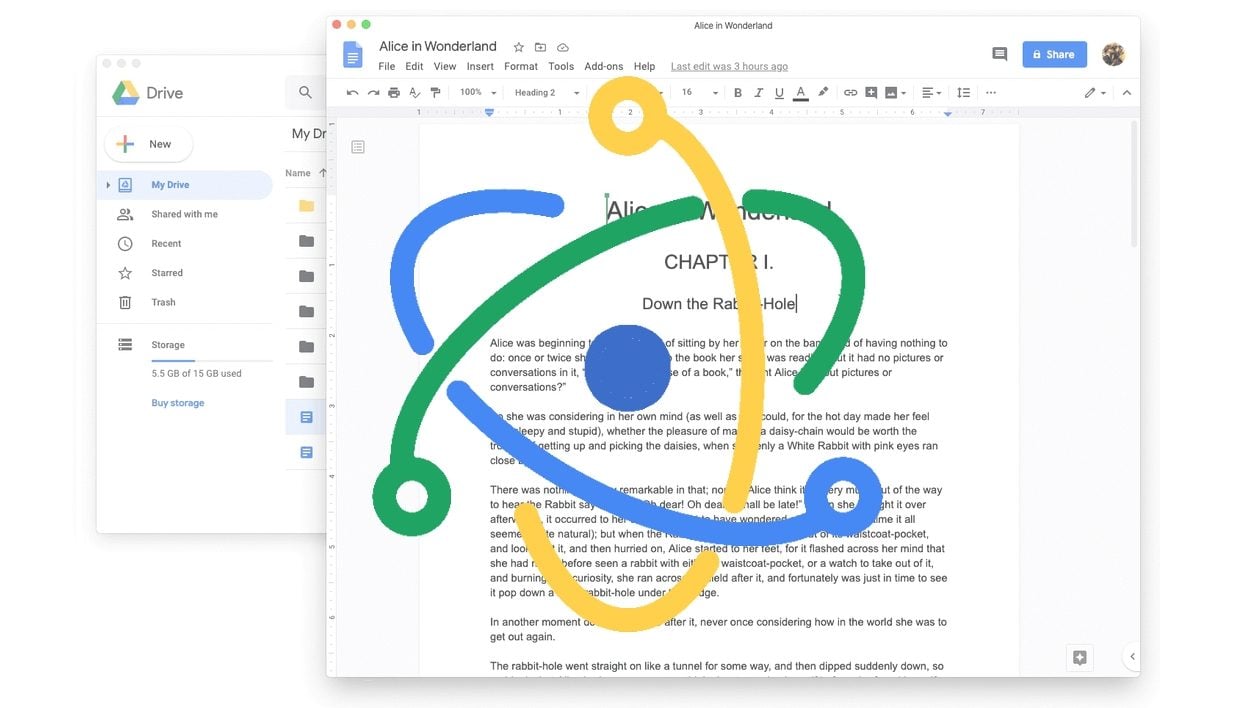Open the user account avatar

click(1113, 54)
